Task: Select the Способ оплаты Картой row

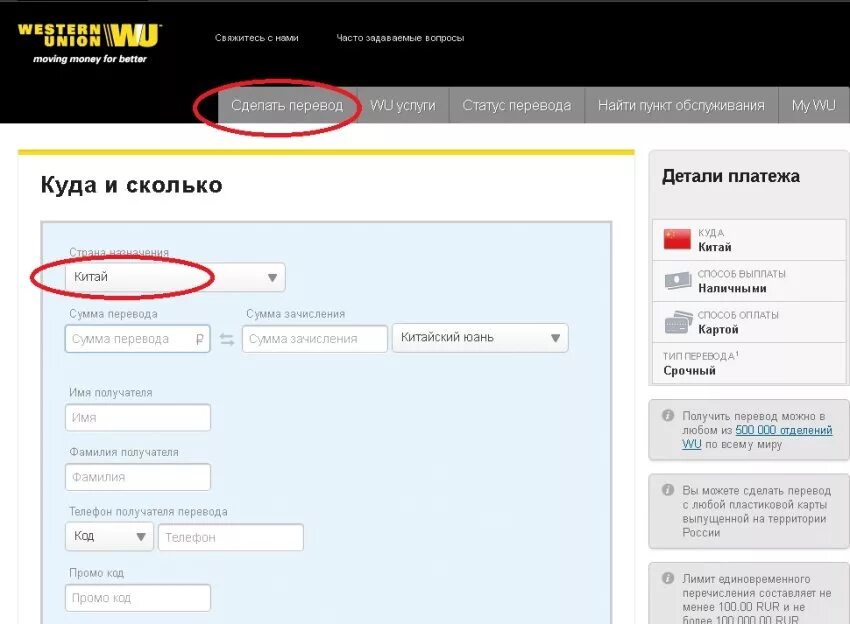Action: 749,322
